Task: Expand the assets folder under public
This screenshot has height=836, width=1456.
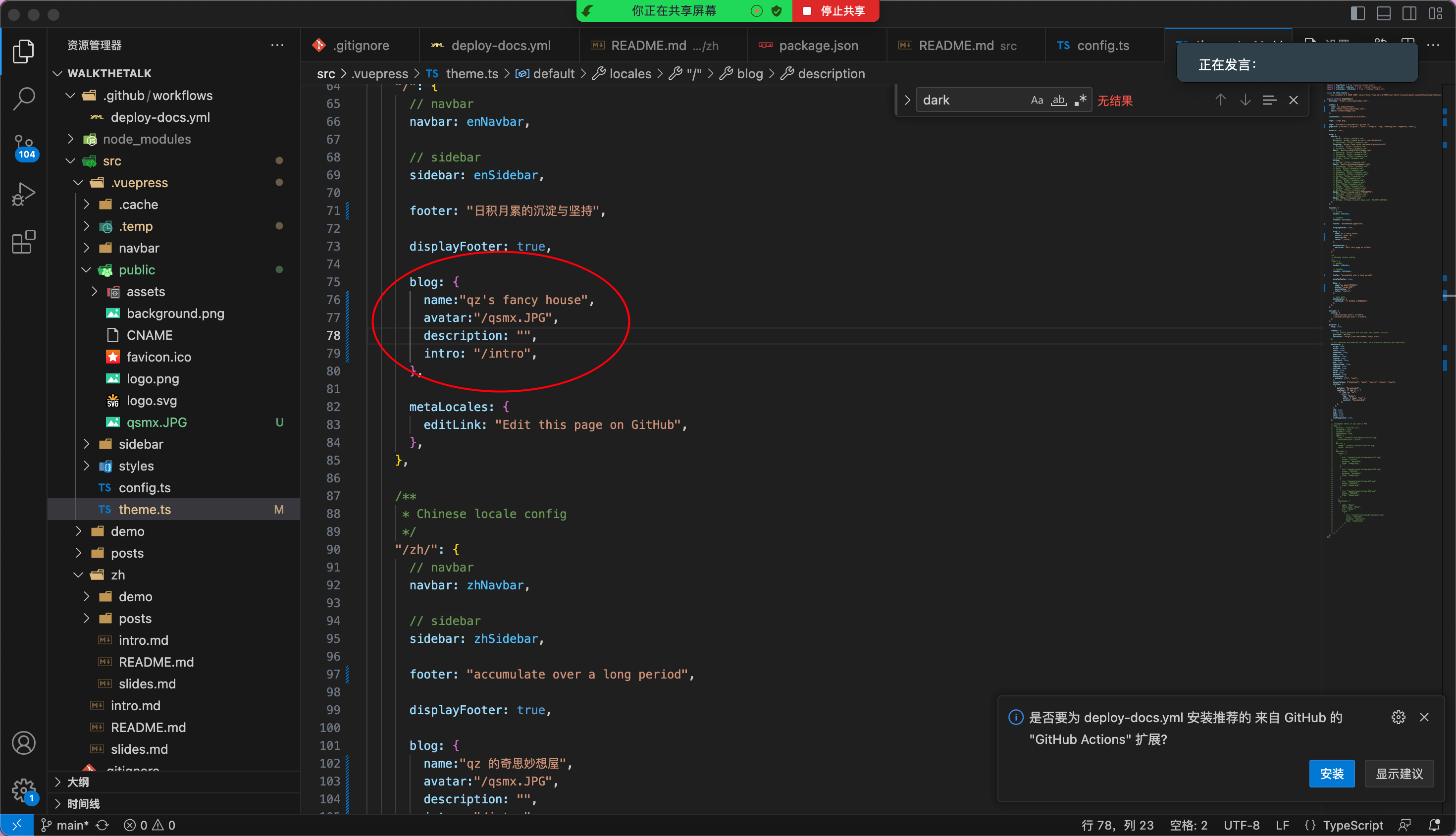Action: (x=93, y=291)
